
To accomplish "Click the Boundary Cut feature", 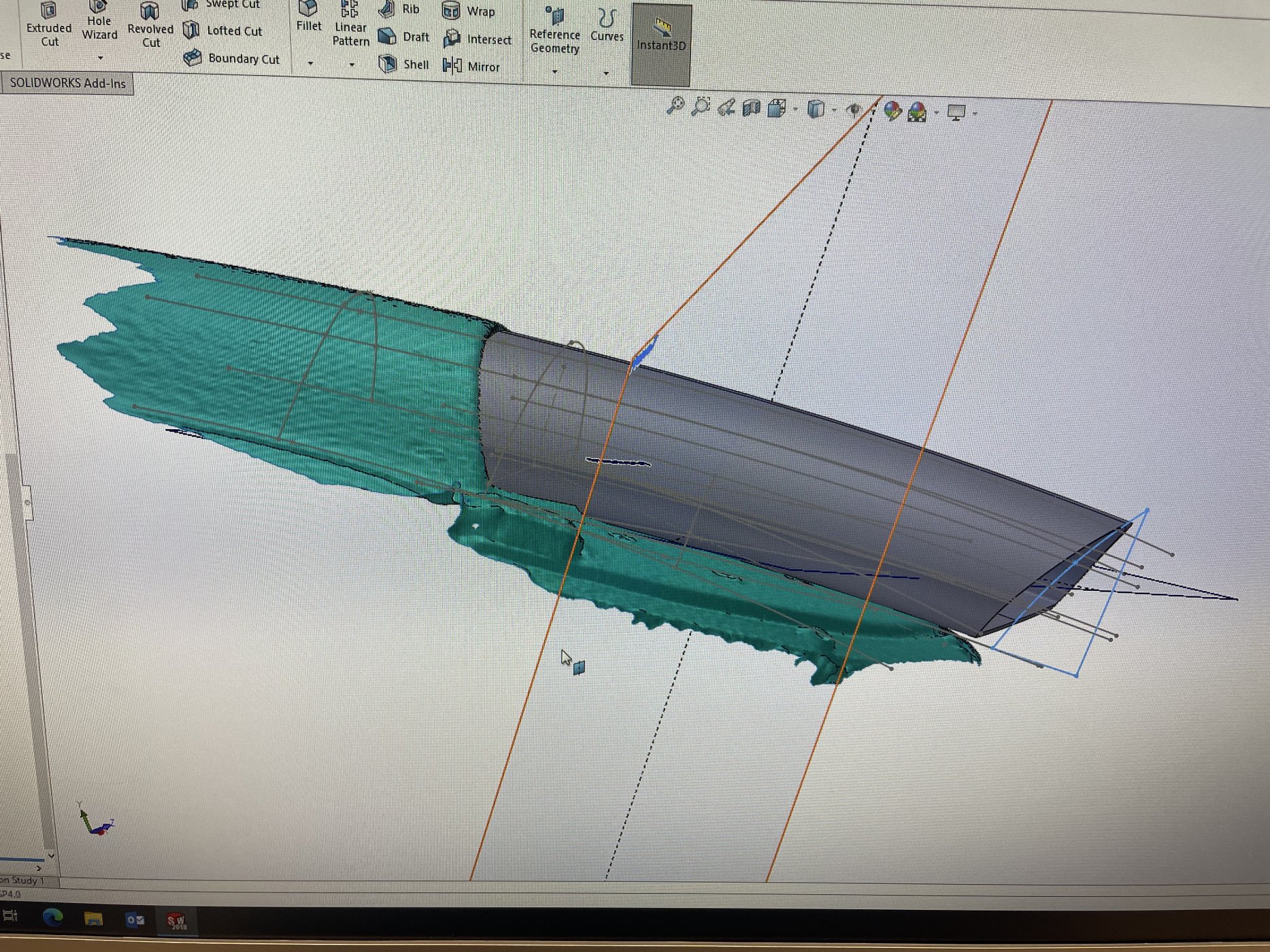I will (x=232, y=58).
